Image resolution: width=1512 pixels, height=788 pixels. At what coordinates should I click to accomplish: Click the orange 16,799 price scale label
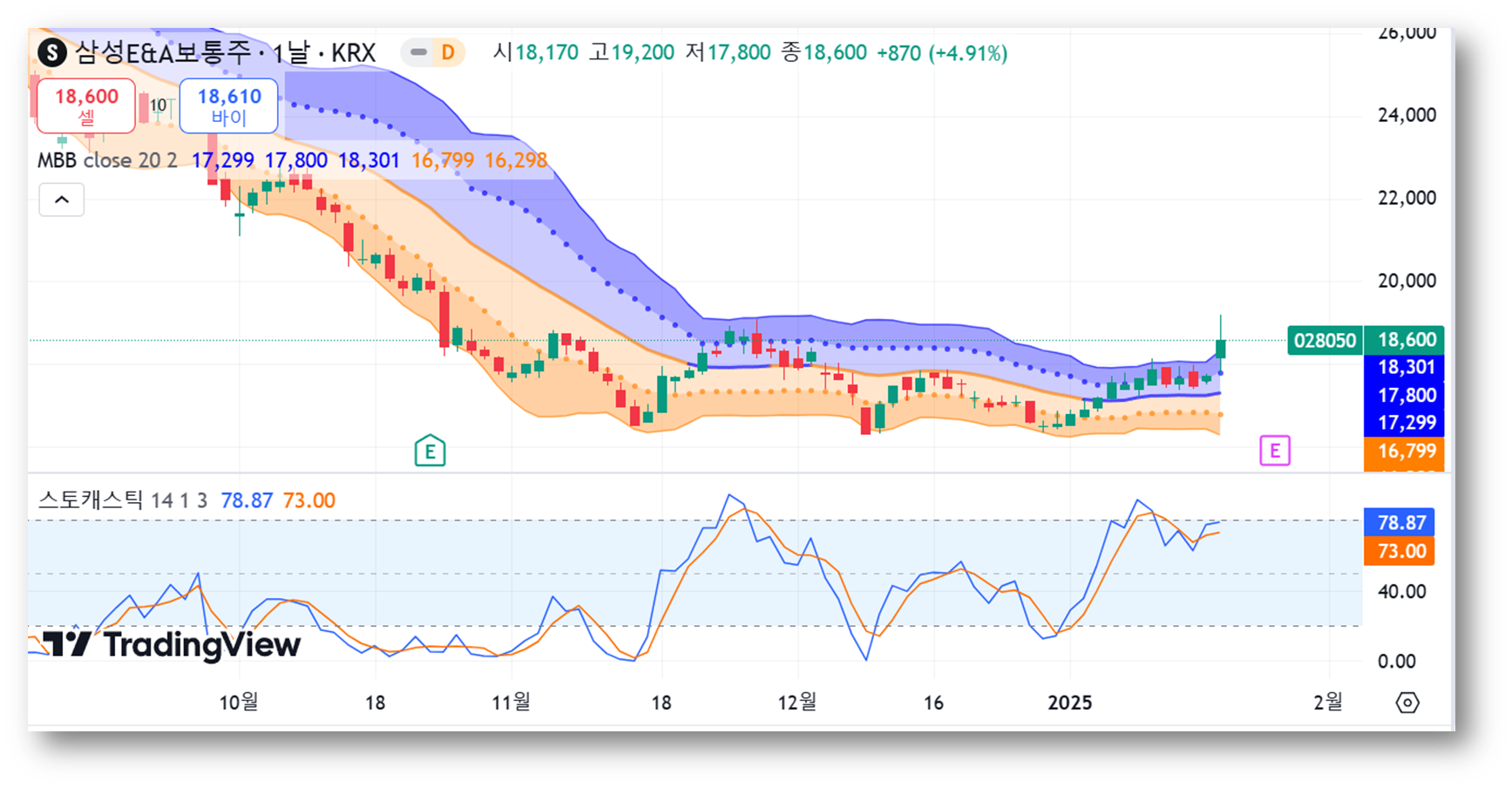(x=1404, y=451)
